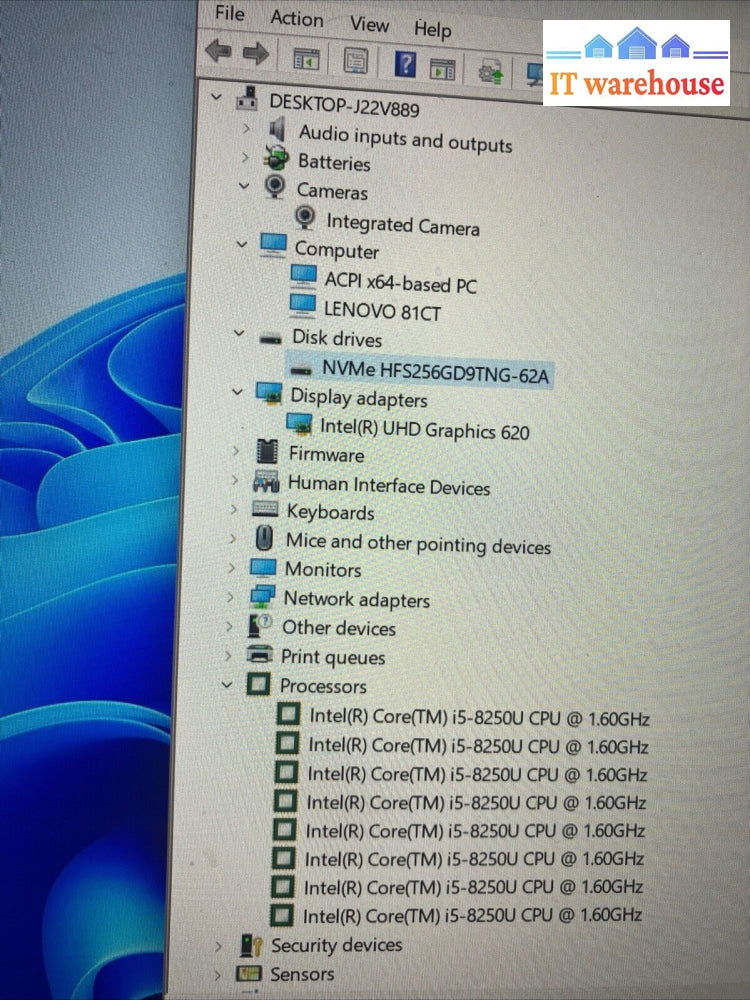Open the Action menu
This screenshot has width=750, height=1000.
(297, 18)
